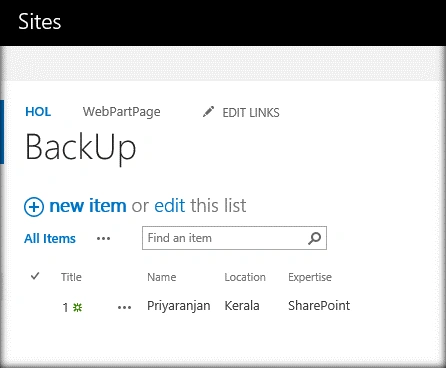
Task: Select the All Items view
Action: click(x=50, y=239)
